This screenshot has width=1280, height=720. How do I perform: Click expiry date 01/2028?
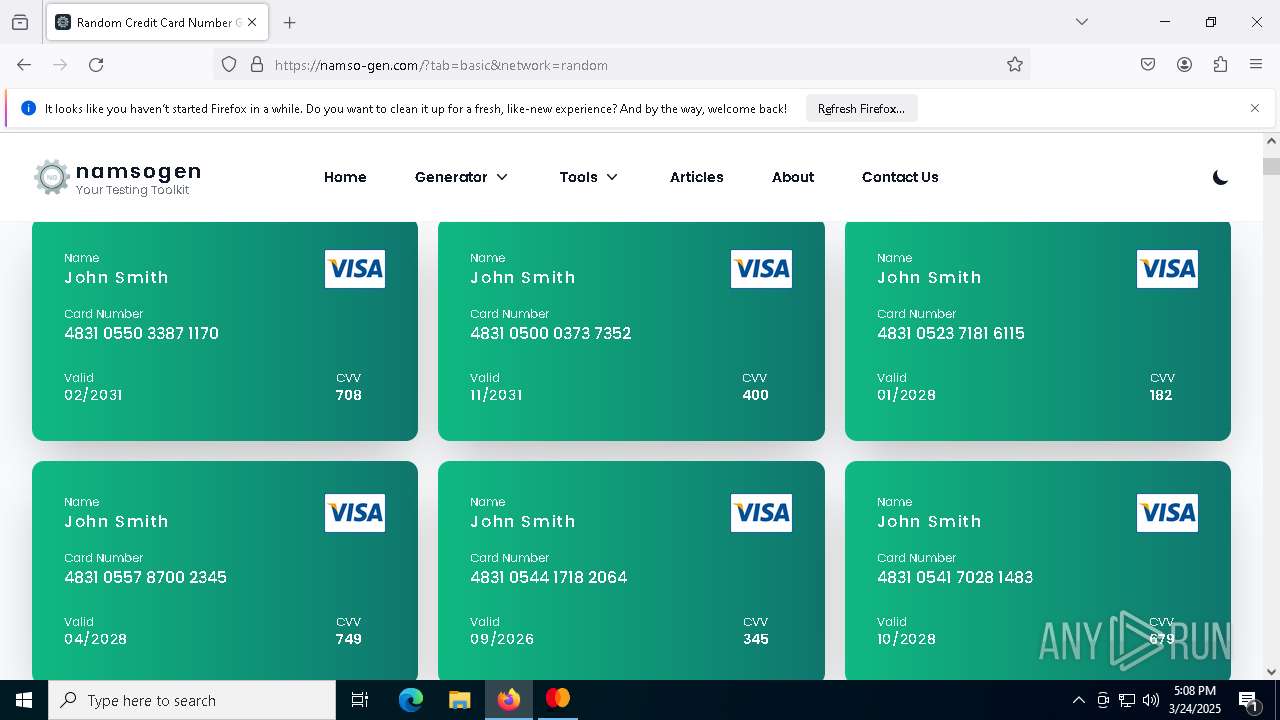click(907, 395)
